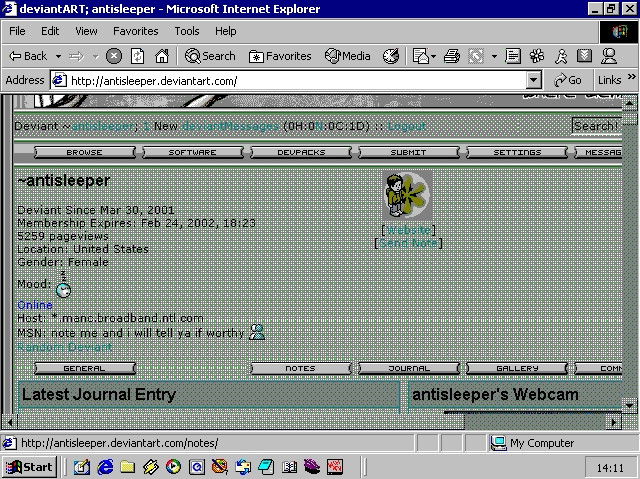Expand the Mail button dropdown arrow
The height and width of the screenshot is (479, 640).
coord(433,56)
